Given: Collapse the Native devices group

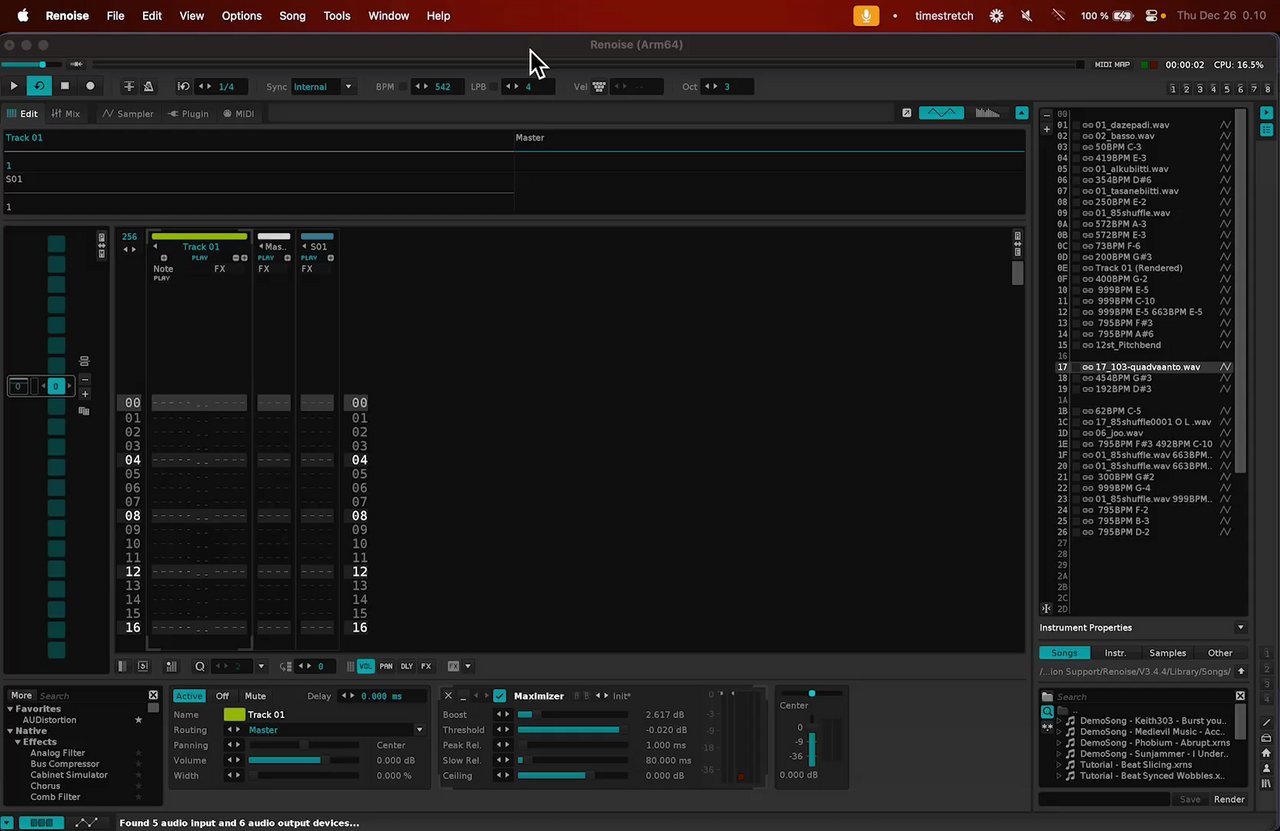Looking at the screenshot, I should coord(10,731).
